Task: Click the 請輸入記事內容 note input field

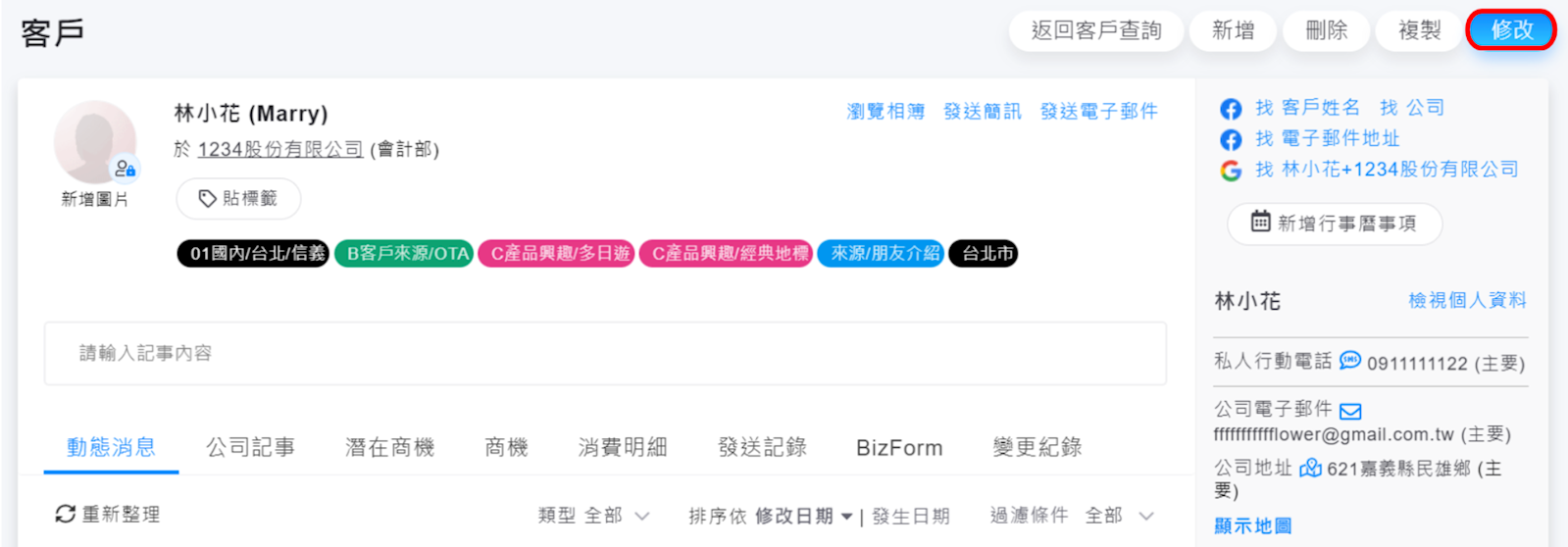Action: 604,353
